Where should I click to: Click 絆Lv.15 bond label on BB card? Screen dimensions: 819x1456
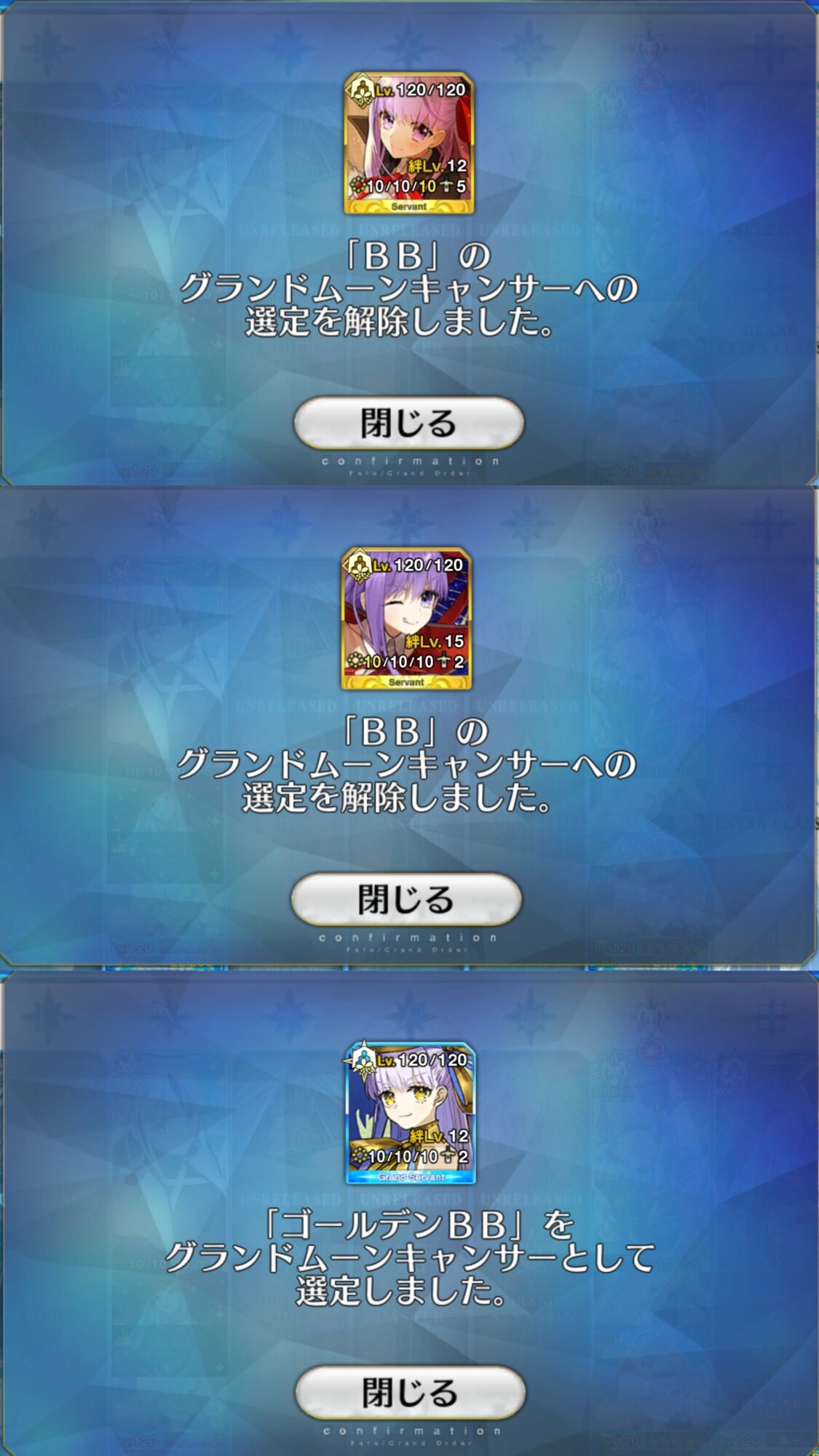click(435, 641)
